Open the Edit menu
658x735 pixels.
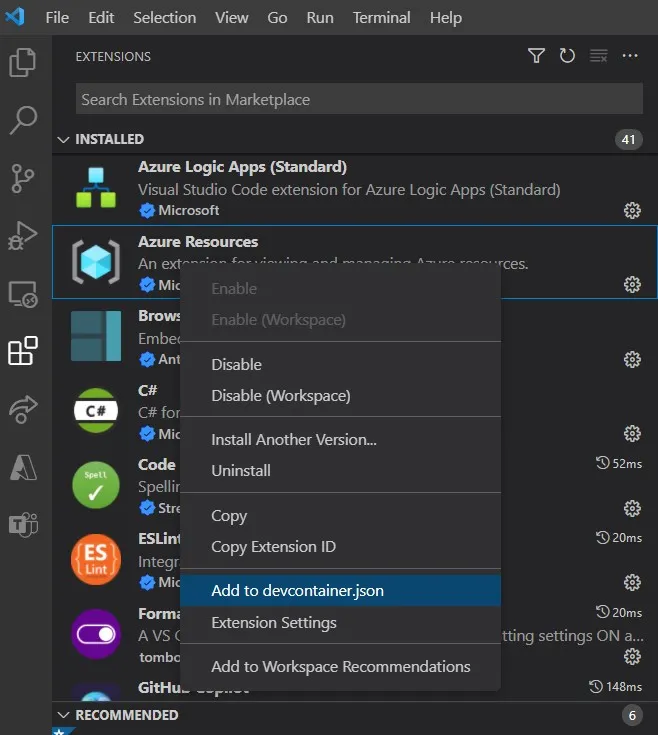click(x=101, y=18)
